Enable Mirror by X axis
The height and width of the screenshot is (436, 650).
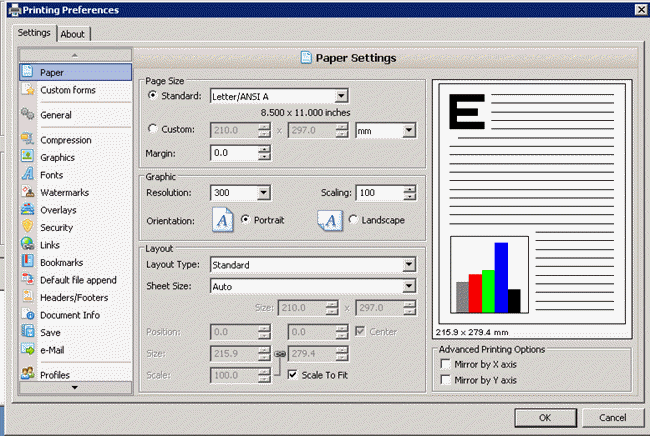tap(446, 364)
